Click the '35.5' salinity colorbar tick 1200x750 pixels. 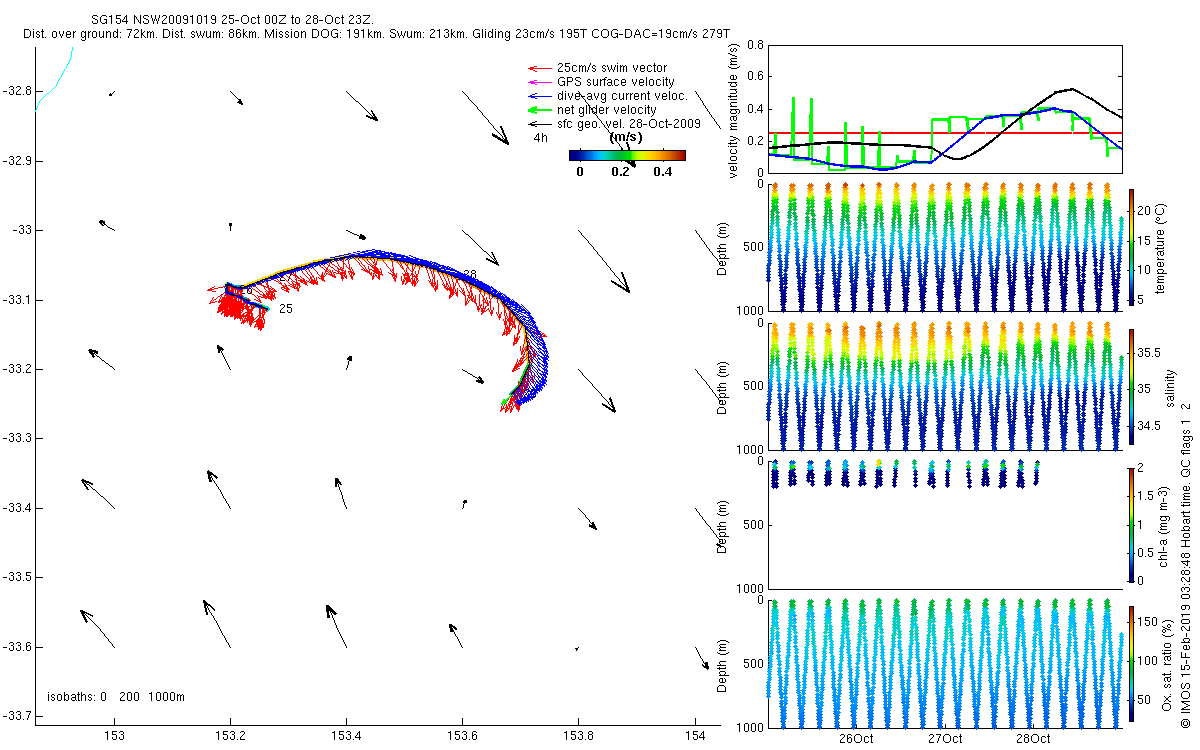coord(1150,353)
